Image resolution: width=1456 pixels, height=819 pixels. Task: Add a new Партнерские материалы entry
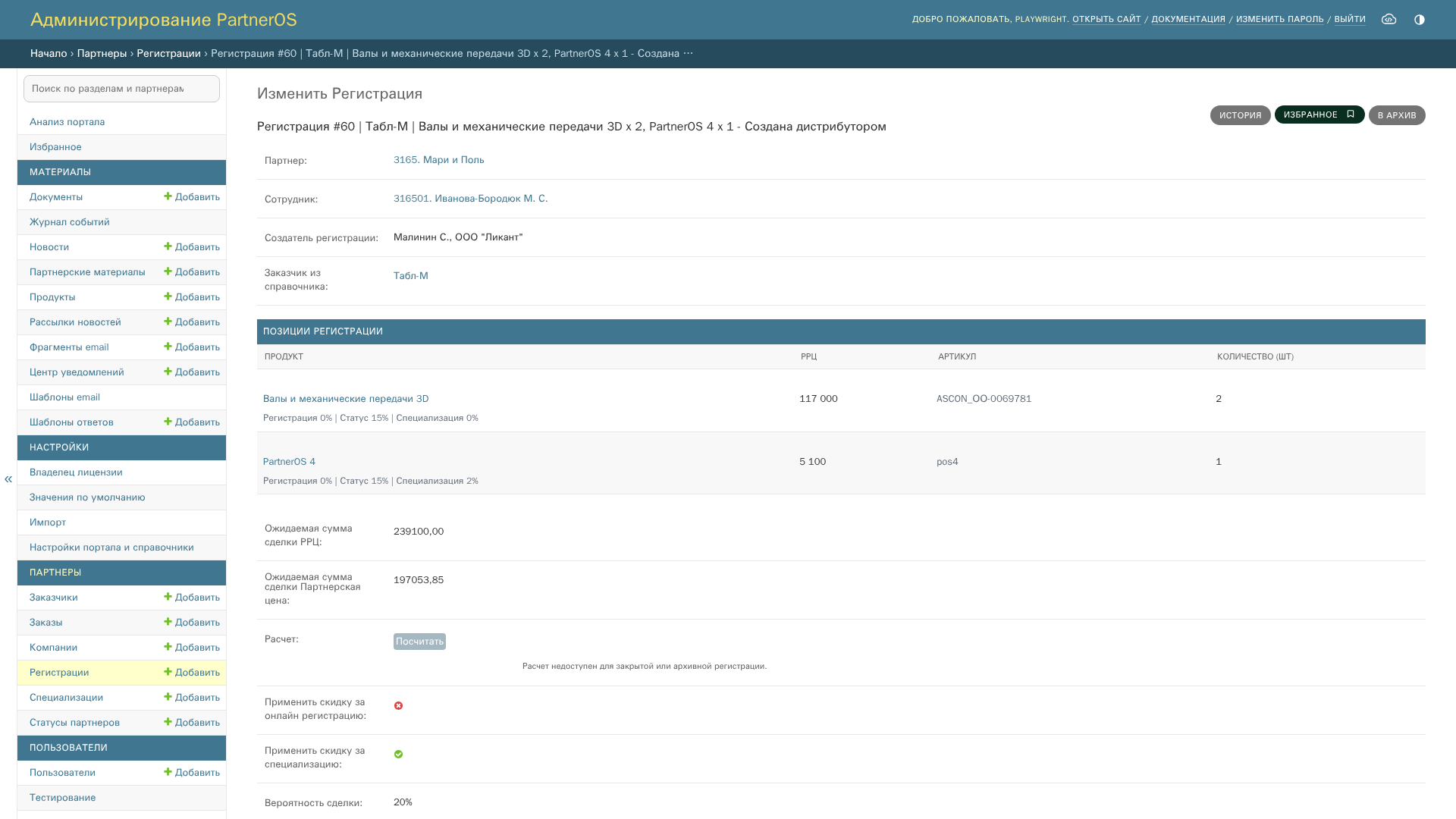[x=192, y=272]
